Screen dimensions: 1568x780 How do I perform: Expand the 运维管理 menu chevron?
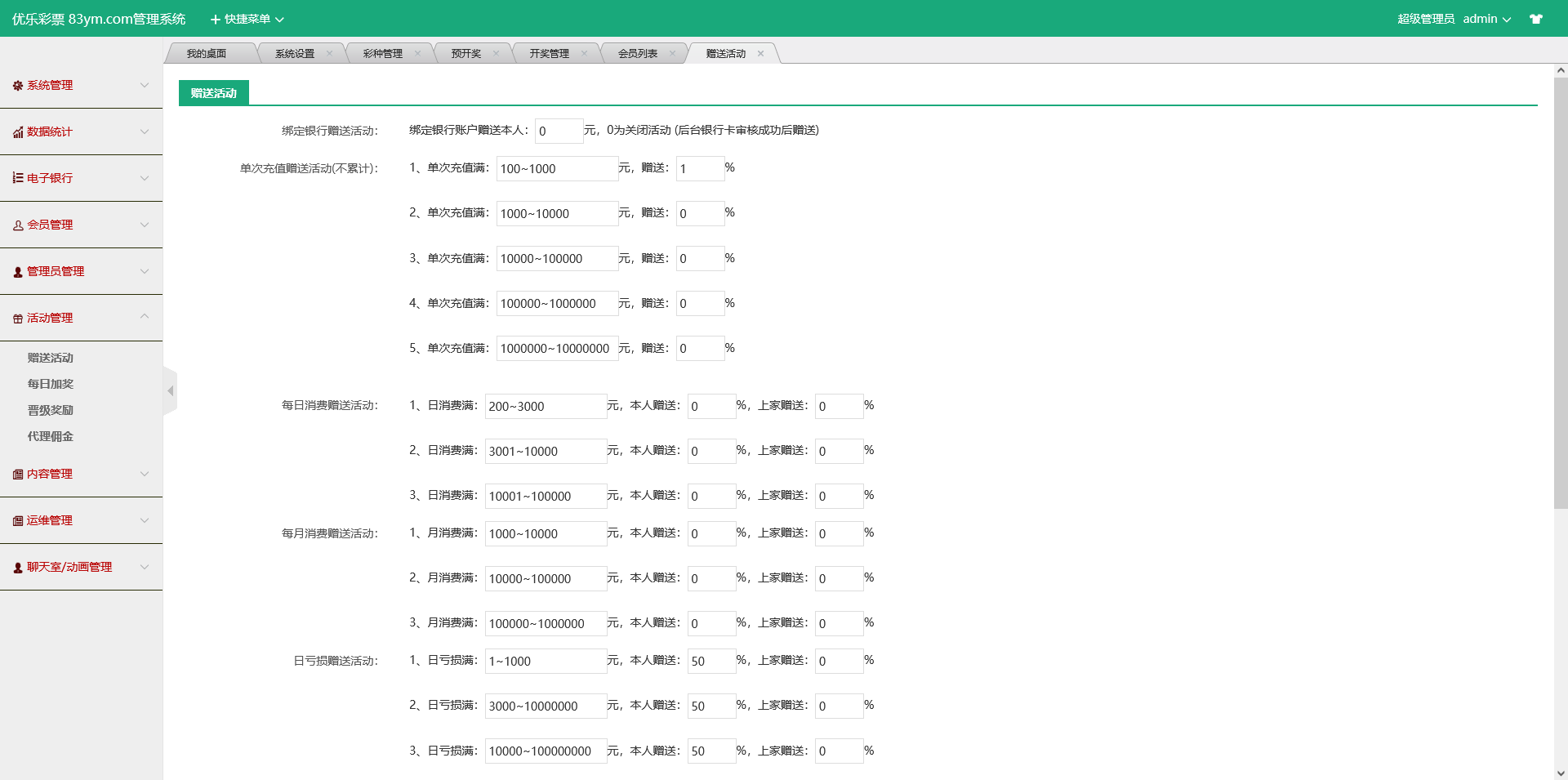(x=145, y=520)
